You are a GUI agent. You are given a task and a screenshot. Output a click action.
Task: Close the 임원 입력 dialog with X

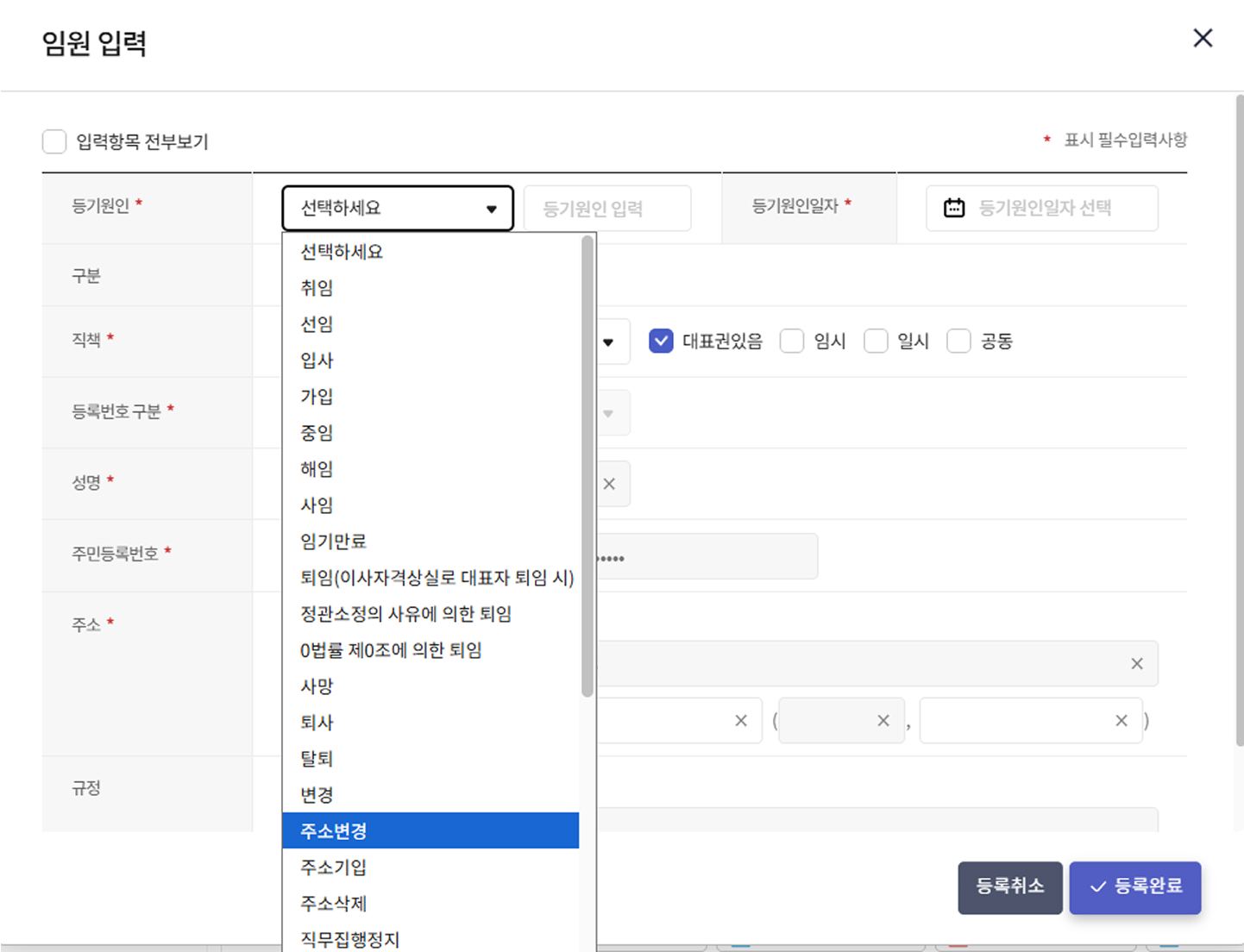click(1203, 38)
